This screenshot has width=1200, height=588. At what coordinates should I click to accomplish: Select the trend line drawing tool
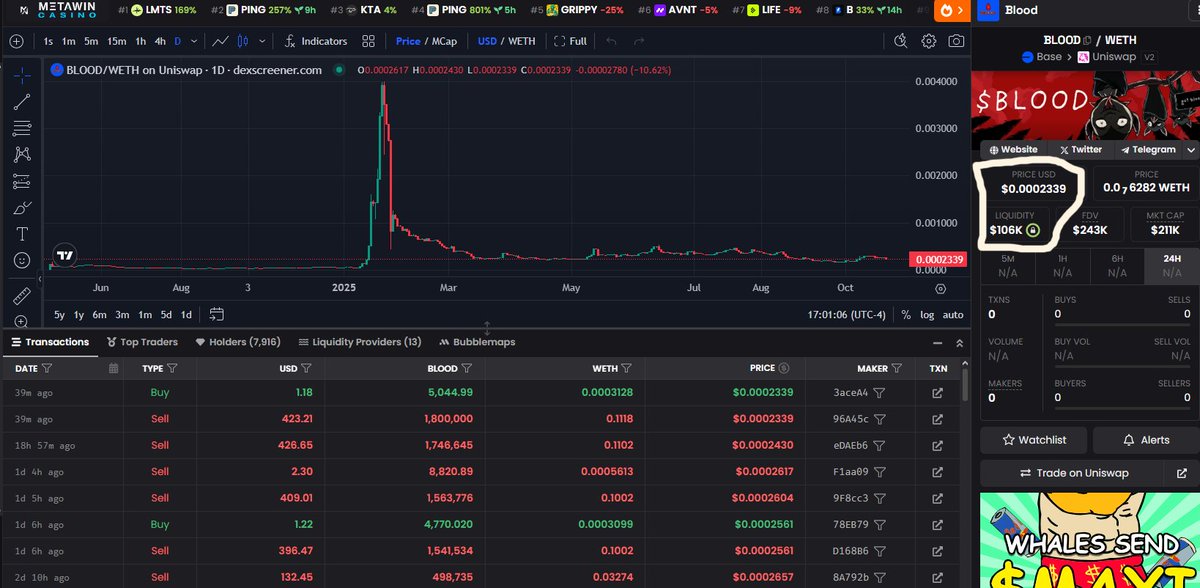coord(21,101)
